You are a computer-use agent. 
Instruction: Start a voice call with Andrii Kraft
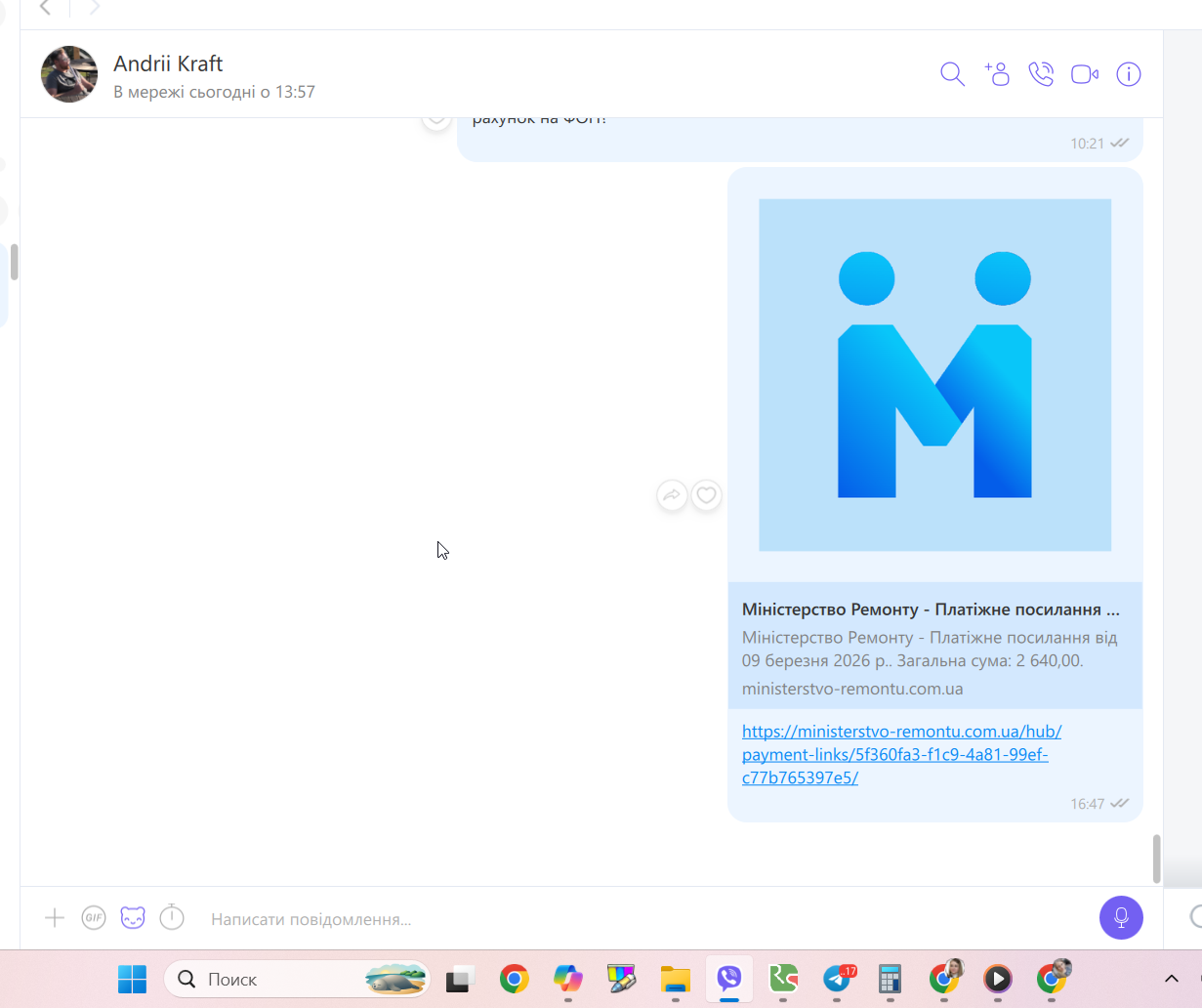click(1041, 74)
